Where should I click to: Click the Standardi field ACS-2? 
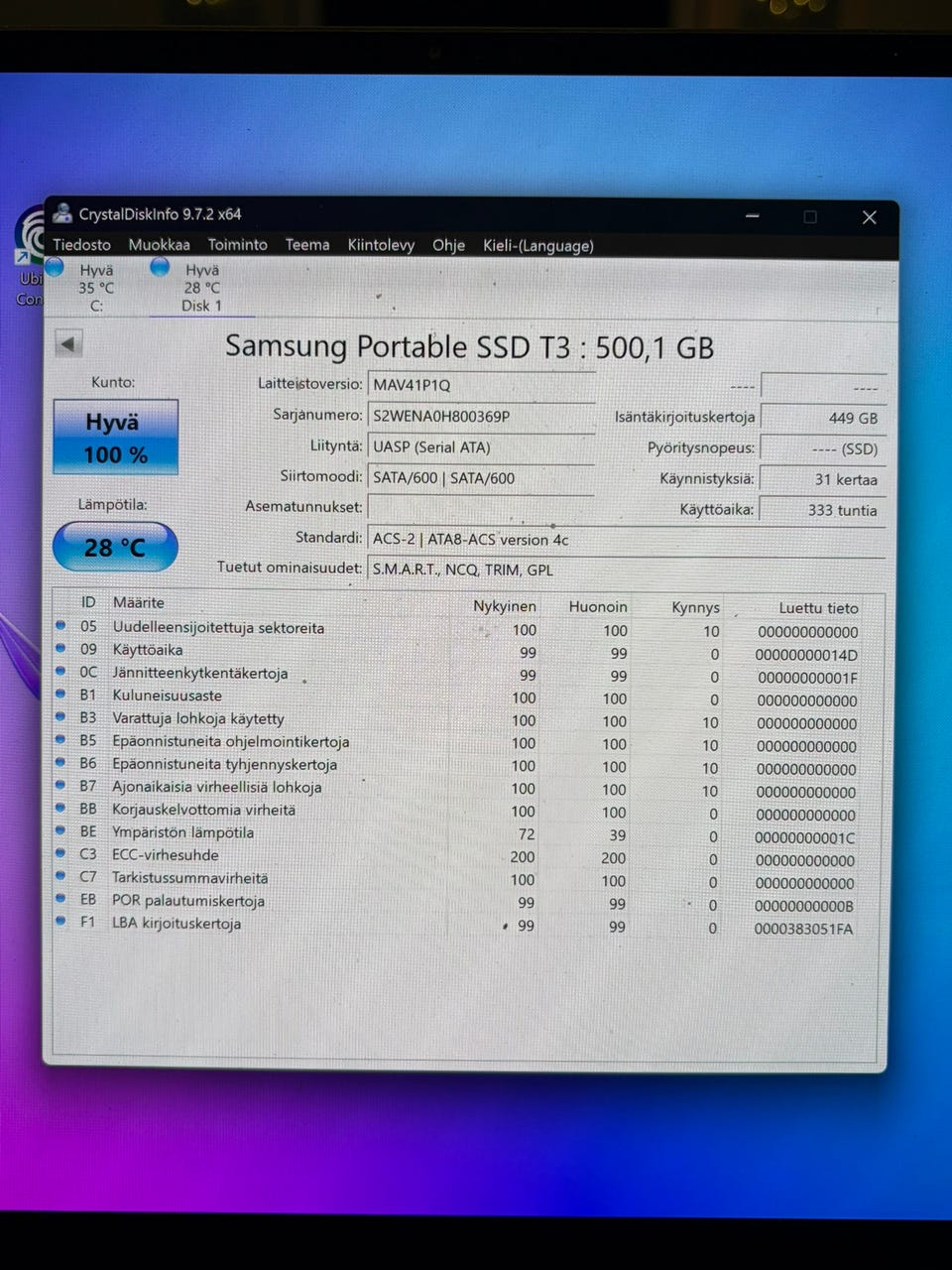pyautogui.click(x=625, y=539)
